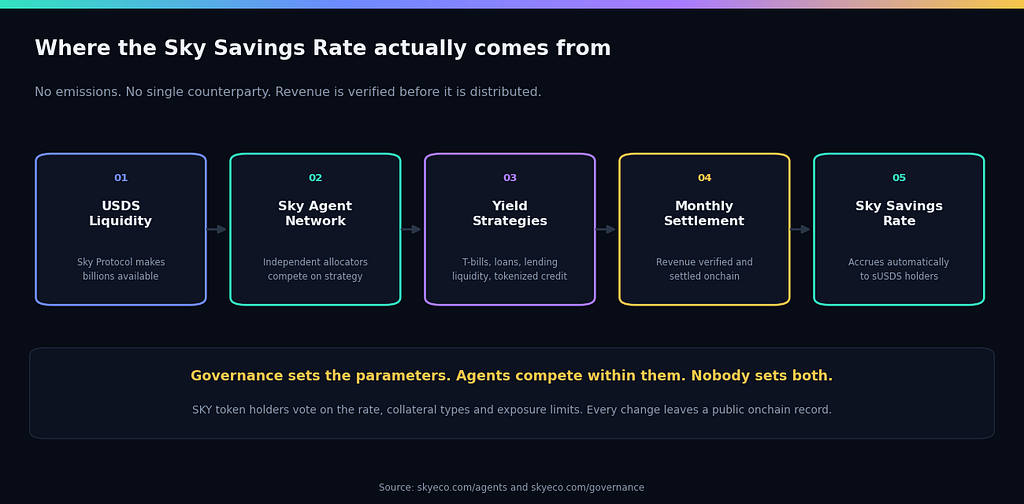This screenshot has width=1024, height=504.
Task: Click "Revenue verified and settled onchain" text
Action: (705, 269)
